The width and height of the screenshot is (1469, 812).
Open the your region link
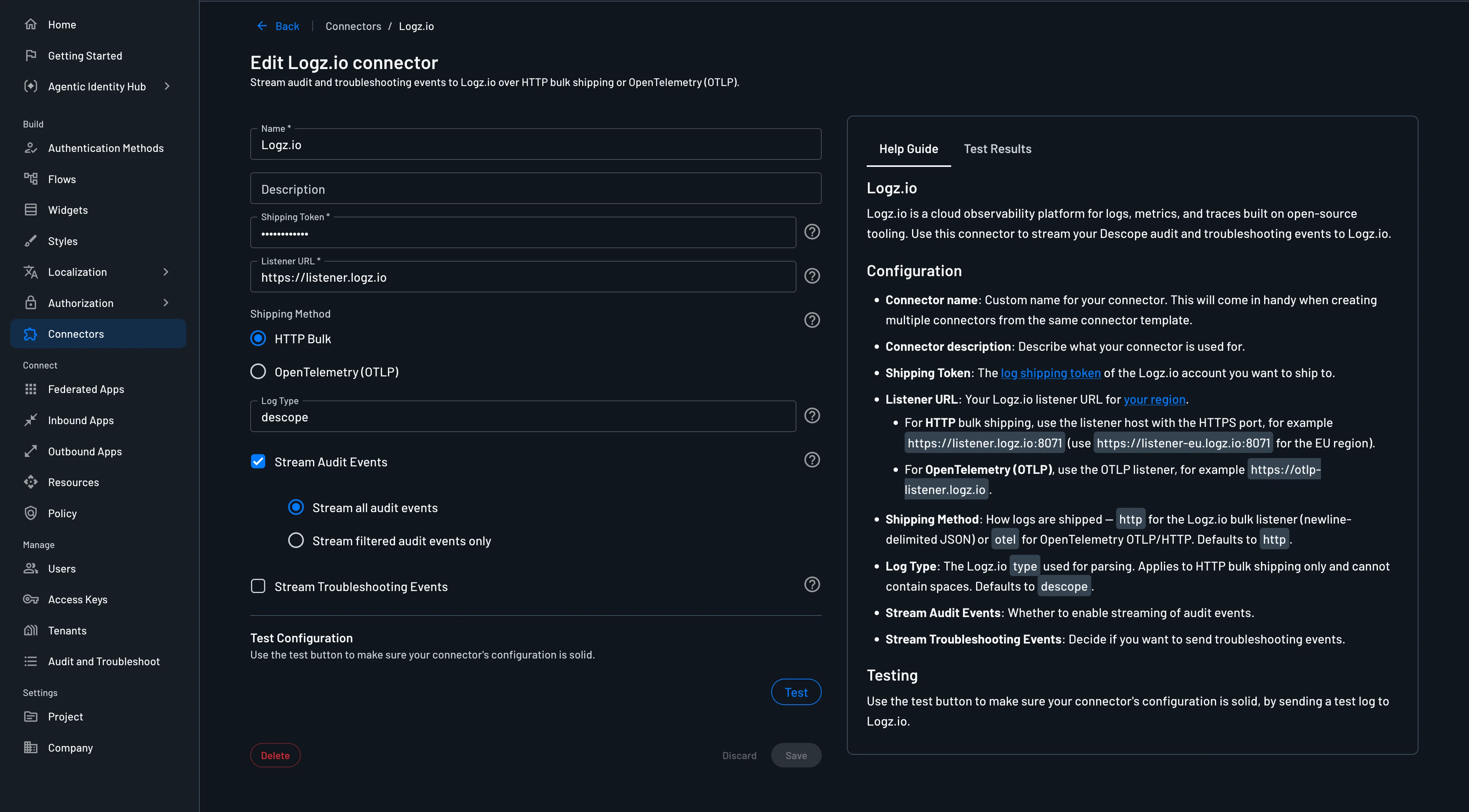click(x=1154, y=399)
